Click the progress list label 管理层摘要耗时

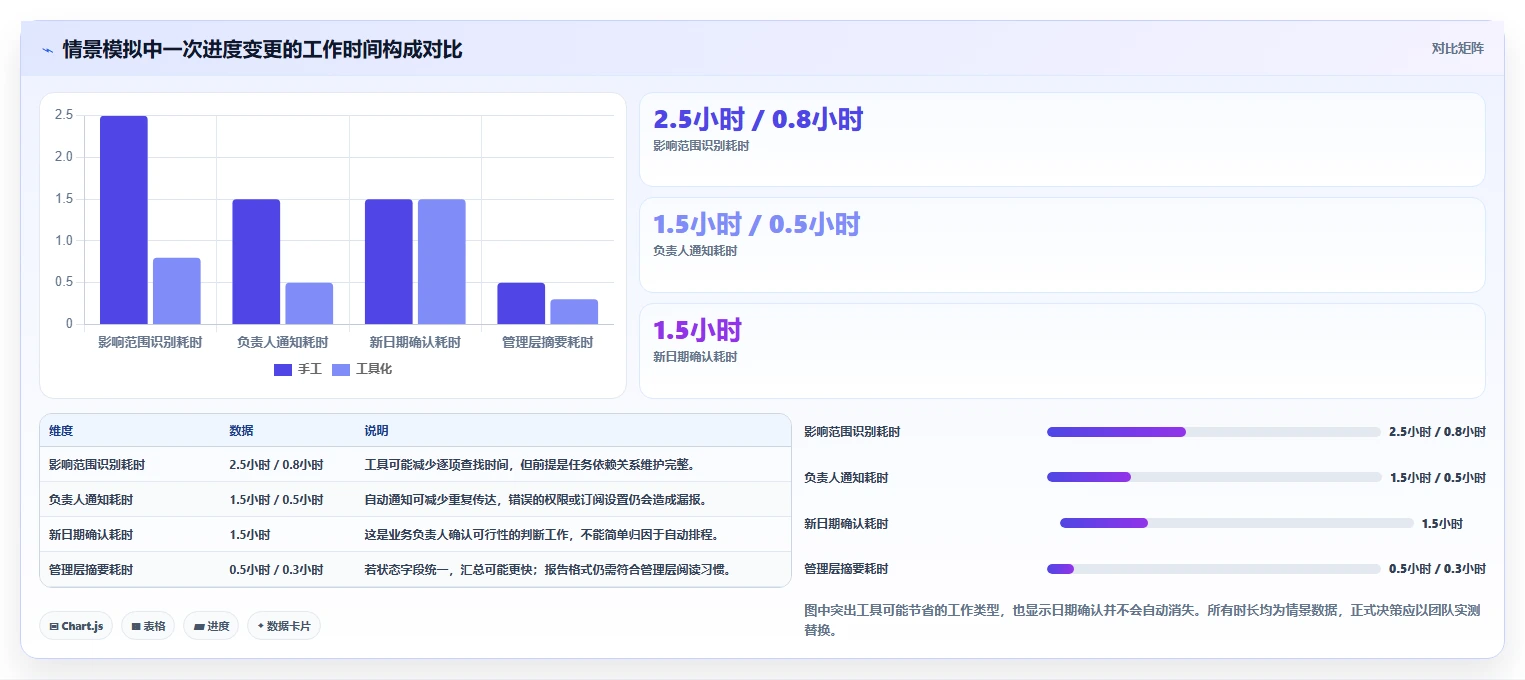point(846,569)
